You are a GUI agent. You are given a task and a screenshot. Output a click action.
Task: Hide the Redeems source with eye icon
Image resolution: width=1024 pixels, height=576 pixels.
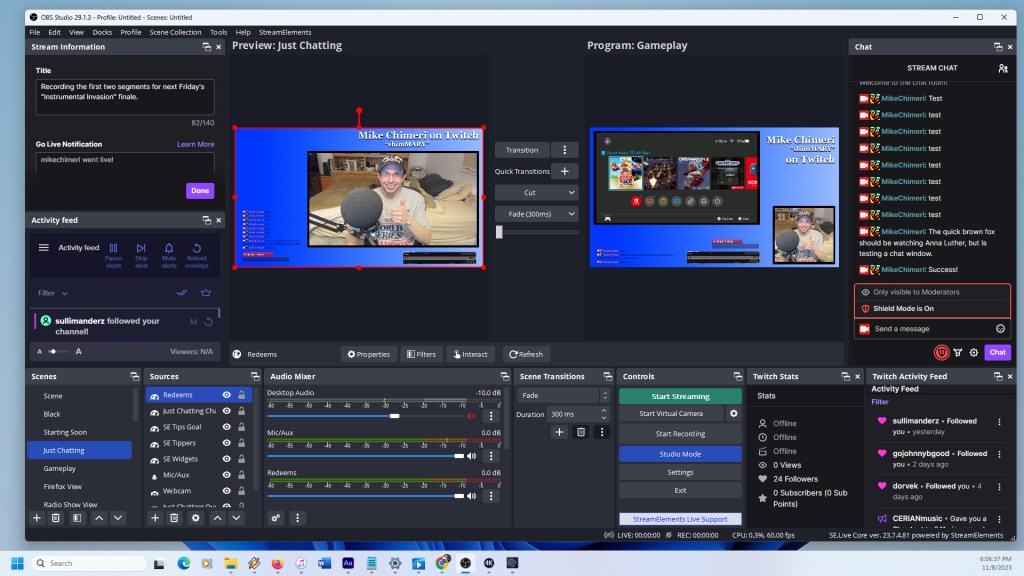(x=227, y=395)
